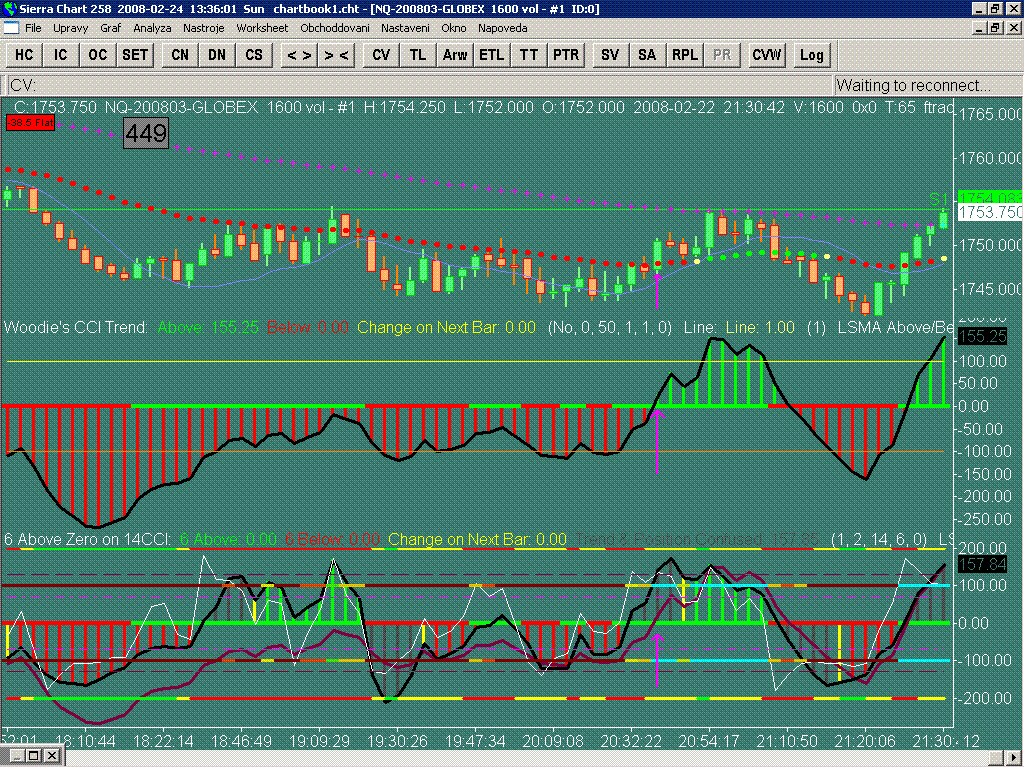Click the 18:46:49 time axis label
The height and width of the screenshot is (768, 1024).
coord(242,742)
